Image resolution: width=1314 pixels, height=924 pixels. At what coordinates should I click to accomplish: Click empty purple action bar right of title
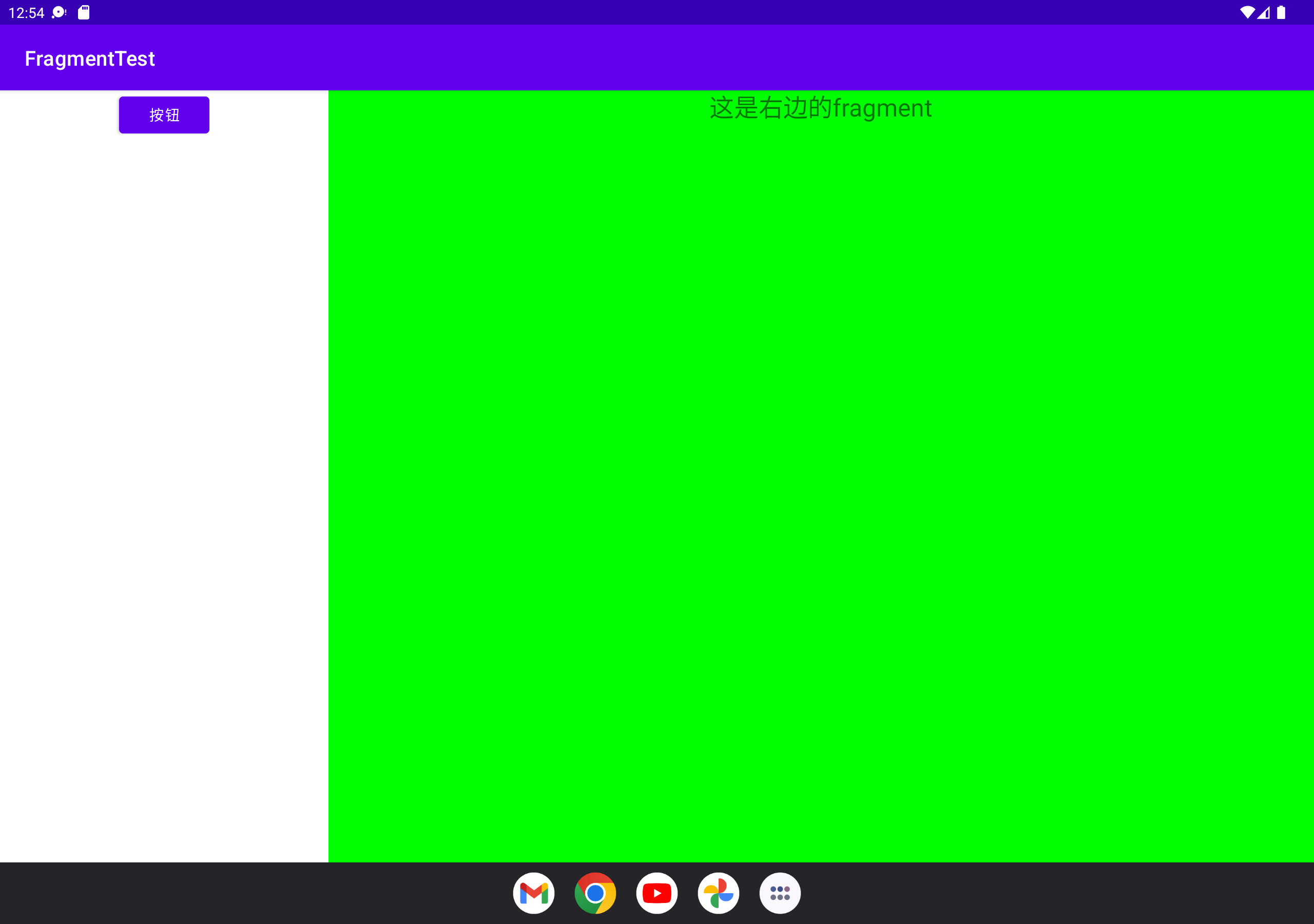tap(744, 57)
